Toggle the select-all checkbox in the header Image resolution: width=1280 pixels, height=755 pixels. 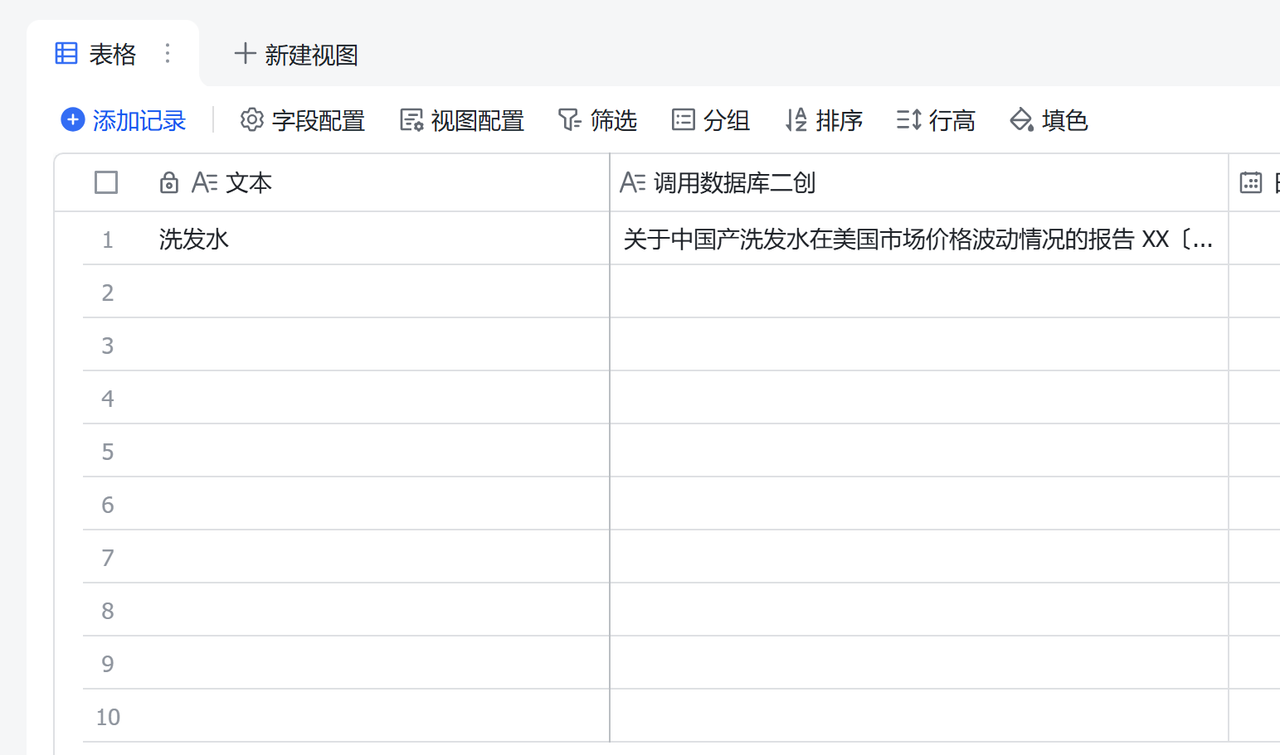pos(105,182)
